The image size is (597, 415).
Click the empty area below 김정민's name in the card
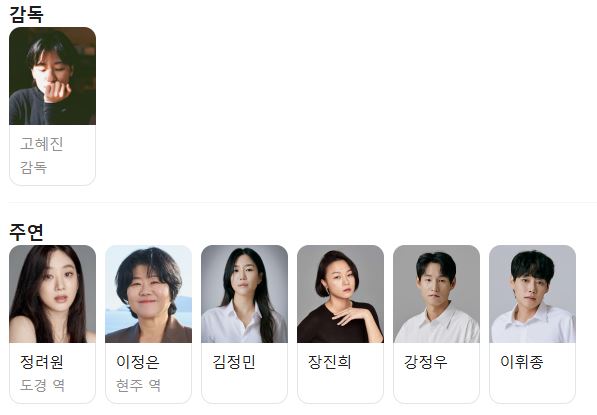click(x=244, y=386)
